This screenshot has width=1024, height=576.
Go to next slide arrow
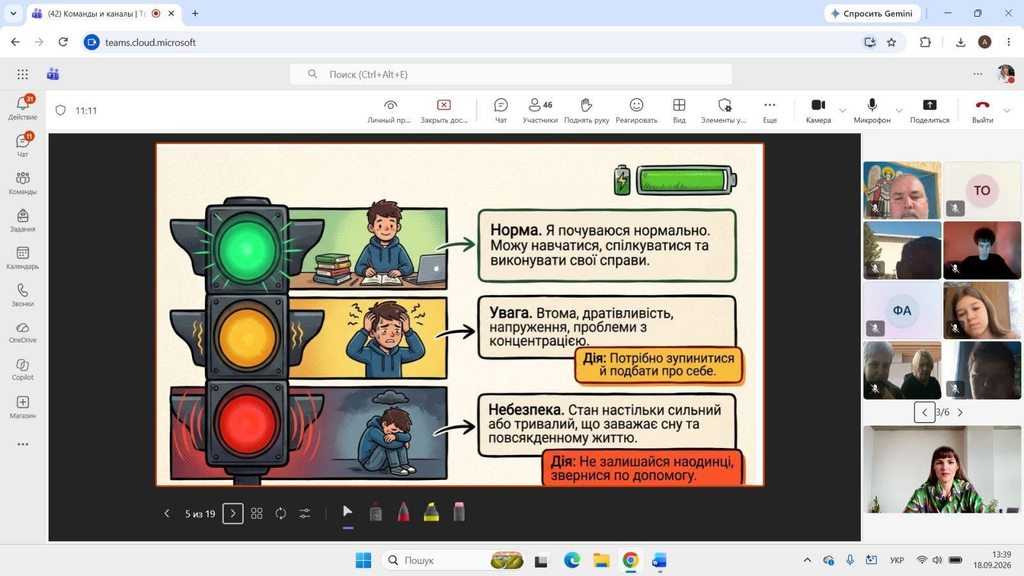click(233, 513)
